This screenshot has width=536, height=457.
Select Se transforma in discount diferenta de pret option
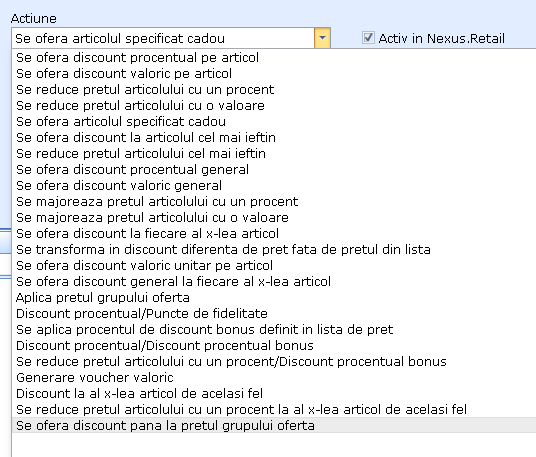[274, 250]
